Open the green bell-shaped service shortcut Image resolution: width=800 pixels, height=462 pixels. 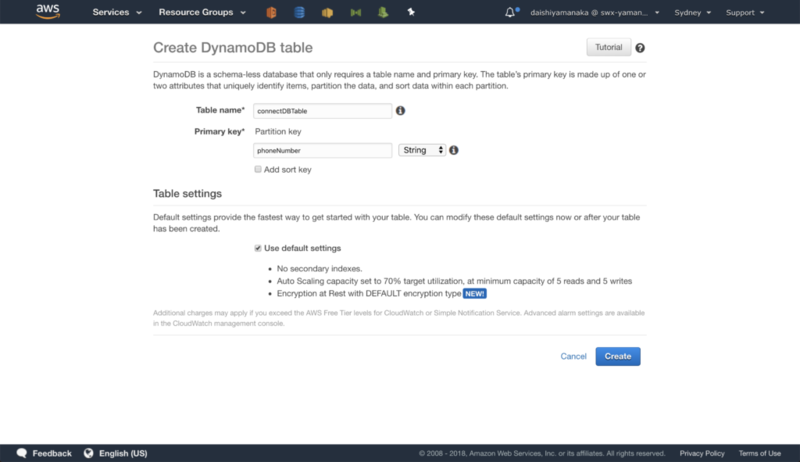383,12
